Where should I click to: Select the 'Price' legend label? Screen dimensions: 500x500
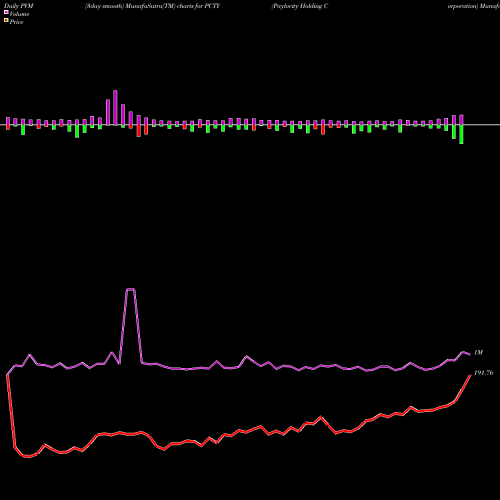[x=16, y=22]
